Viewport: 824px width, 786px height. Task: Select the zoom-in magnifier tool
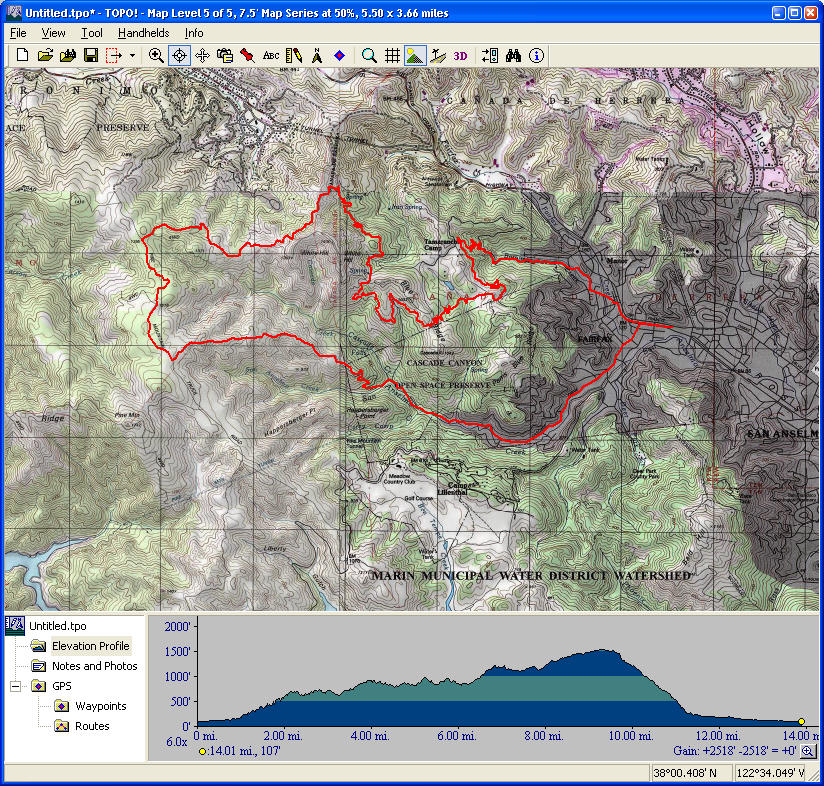click(156, 56)
